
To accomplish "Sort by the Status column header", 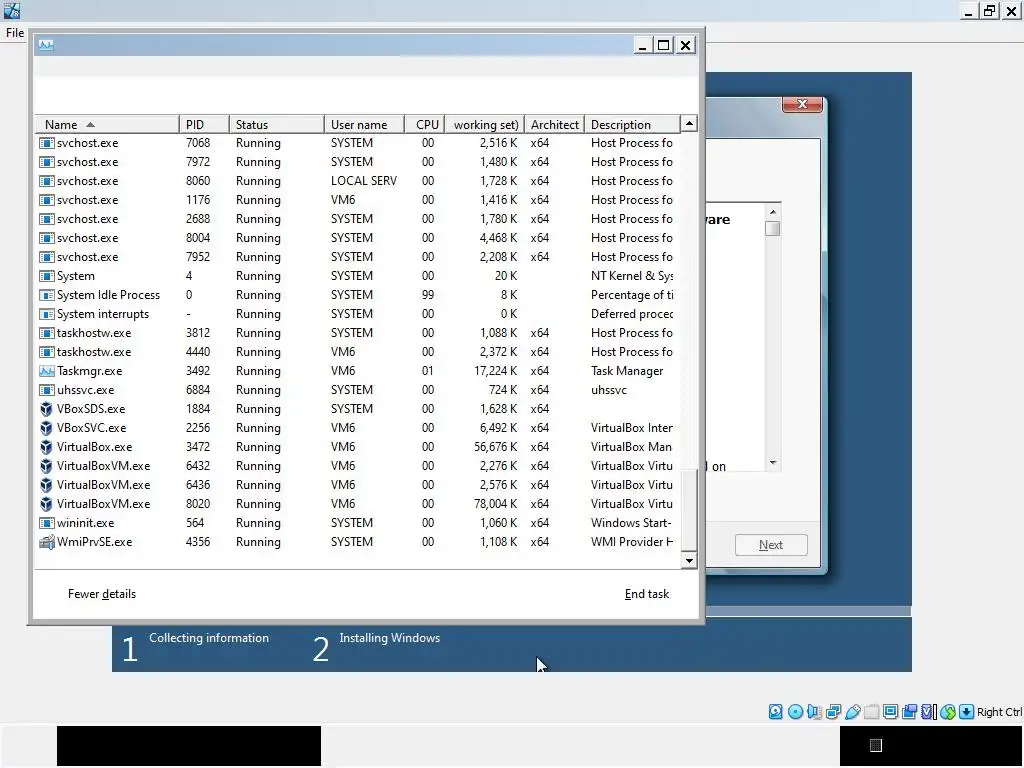I will pyautogui.click(x=277, y=124).
